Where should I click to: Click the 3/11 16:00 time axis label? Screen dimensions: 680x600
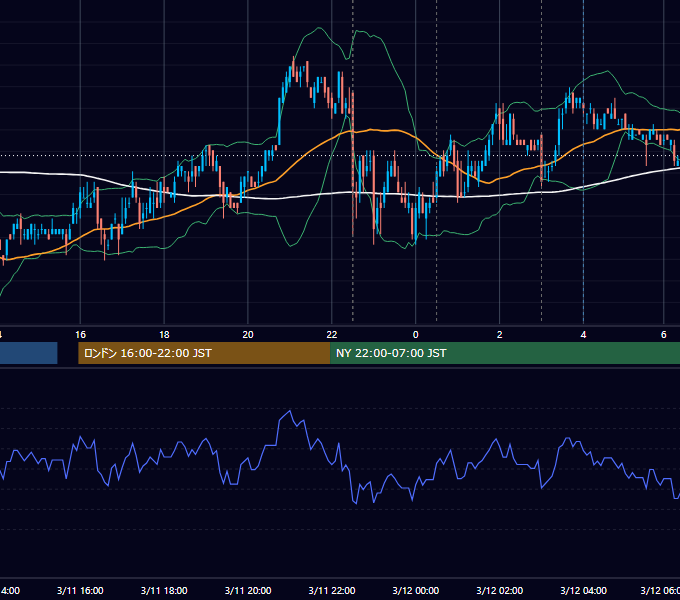[80, 590]
